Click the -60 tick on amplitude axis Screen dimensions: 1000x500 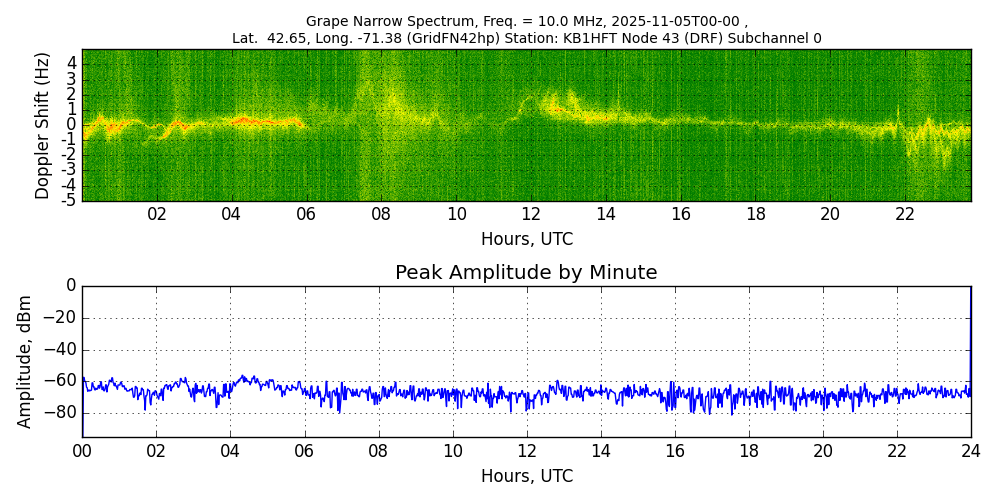tap(61, 380)
